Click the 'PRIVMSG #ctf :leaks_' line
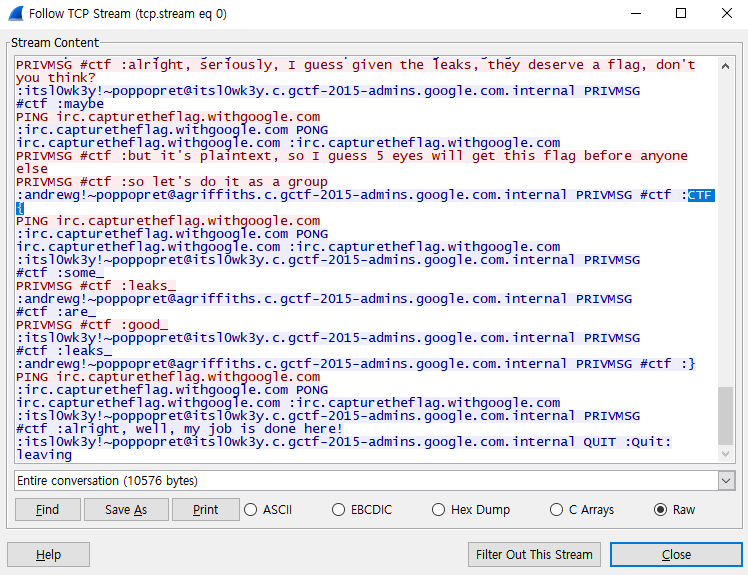Image resolution: width=748 pixels, height=575 pixels. point(96,286)
